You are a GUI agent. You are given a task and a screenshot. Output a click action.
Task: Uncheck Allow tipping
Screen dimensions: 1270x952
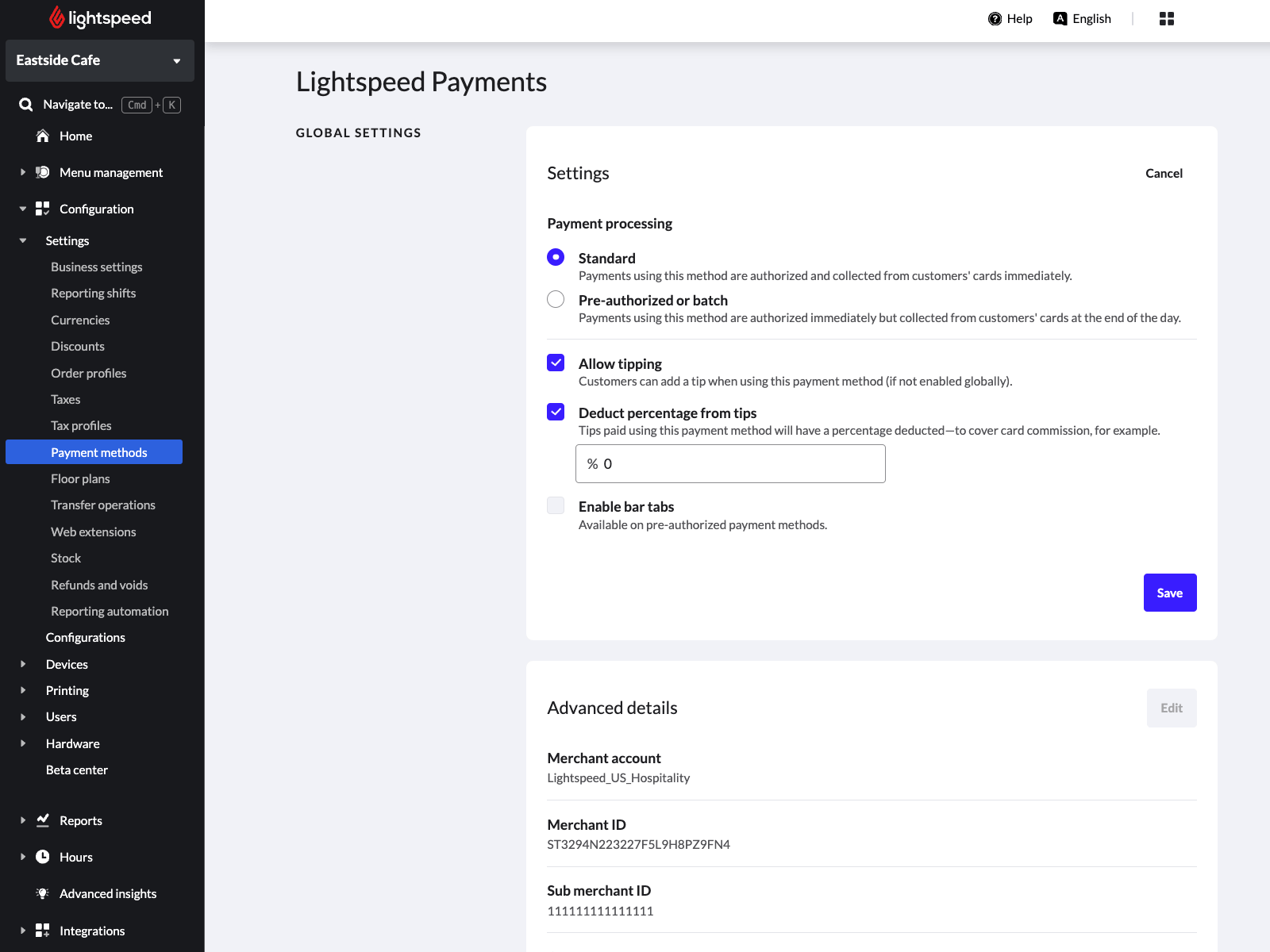coord(555,363)
